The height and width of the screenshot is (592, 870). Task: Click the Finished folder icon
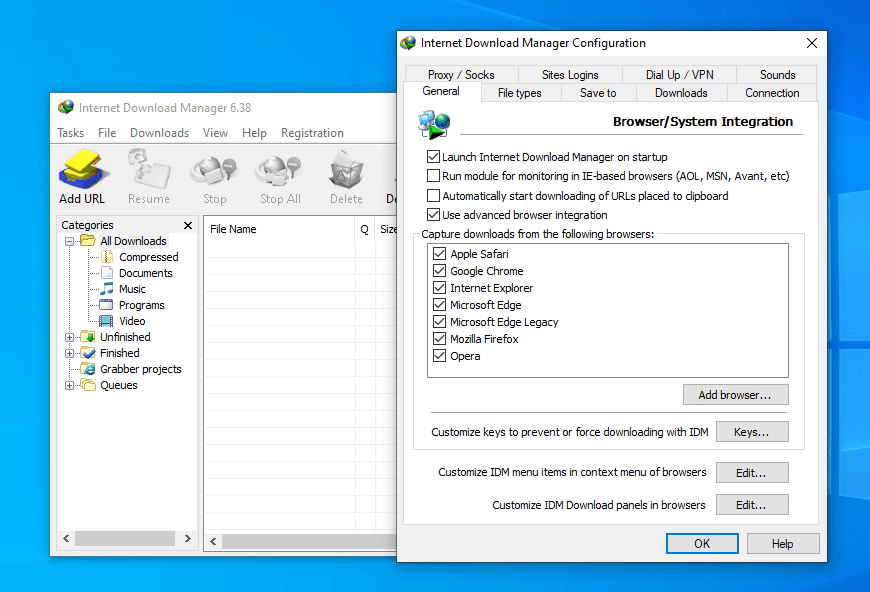click(88, 352)
